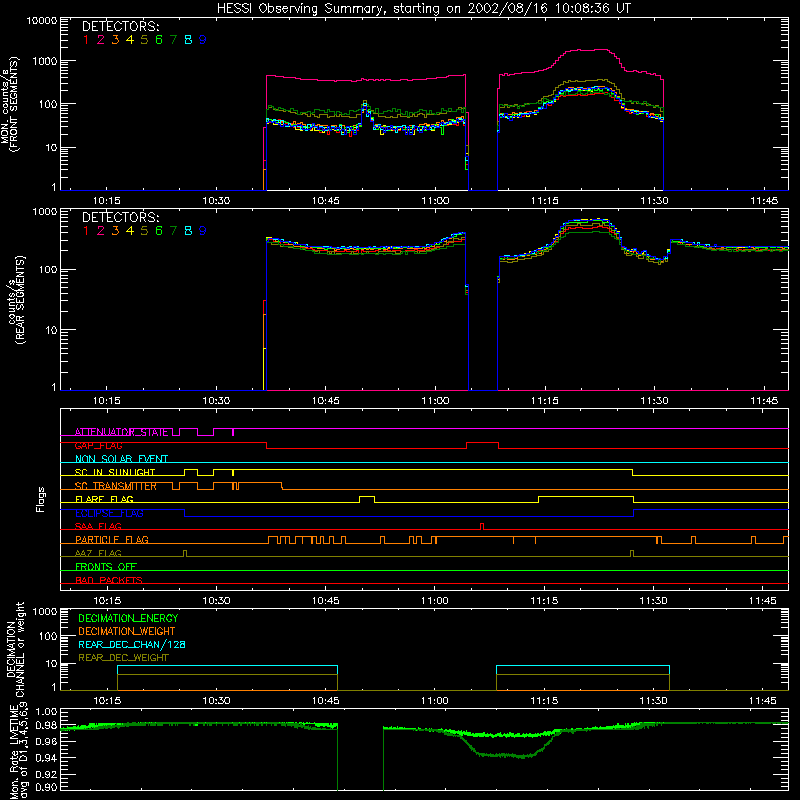Click the REAR_DEC_WEIGHT legend entry
This screenshot has height=800, width=800.
tap(123, 658)
